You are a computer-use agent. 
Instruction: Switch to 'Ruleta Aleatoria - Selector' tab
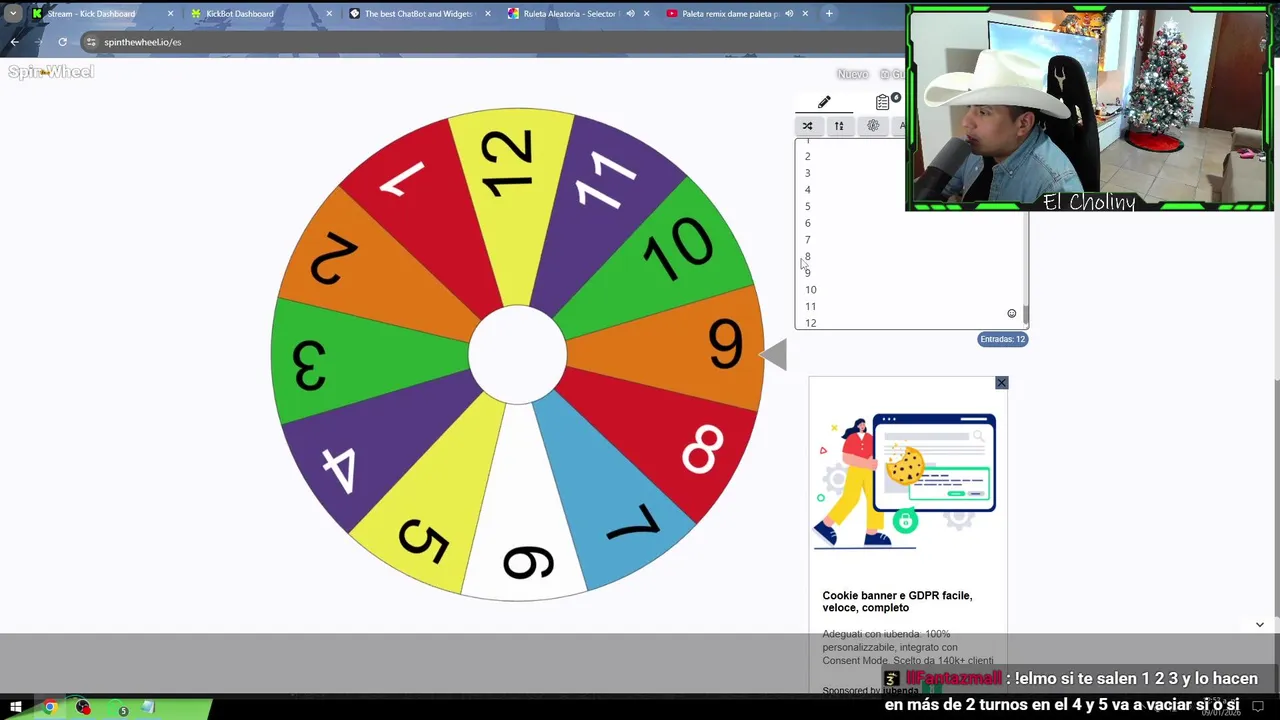click(569, 14)
